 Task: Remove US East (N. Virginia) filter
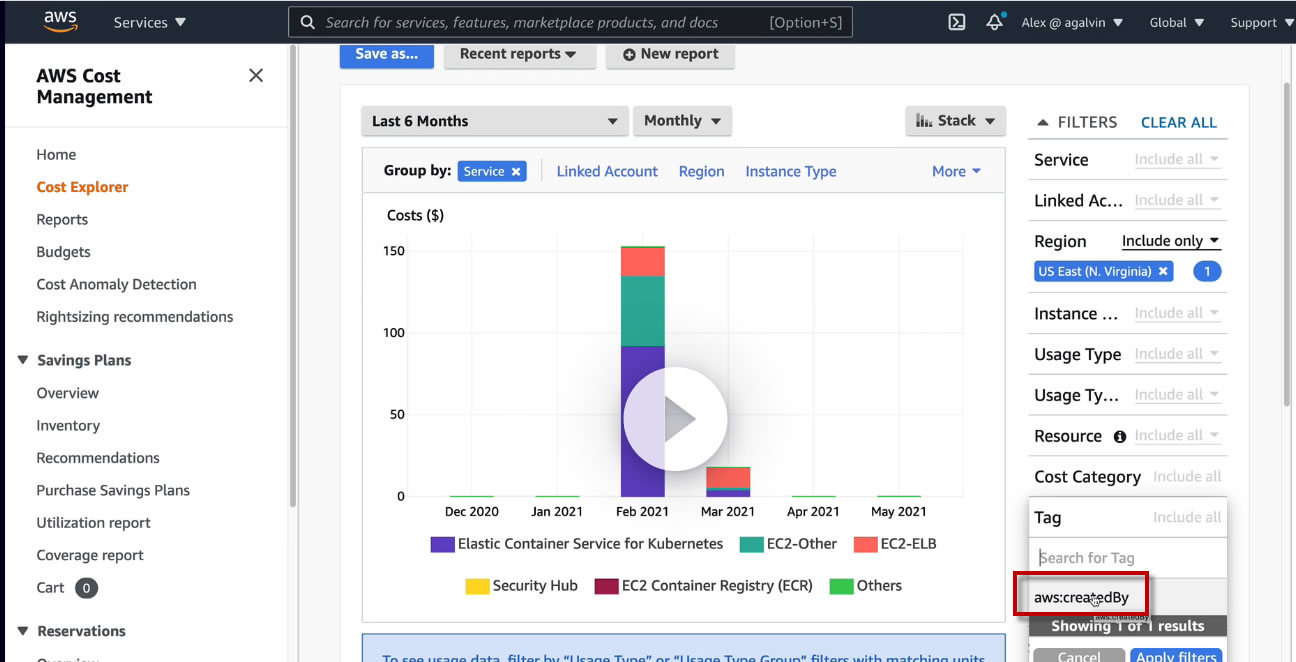point(1163,271)
